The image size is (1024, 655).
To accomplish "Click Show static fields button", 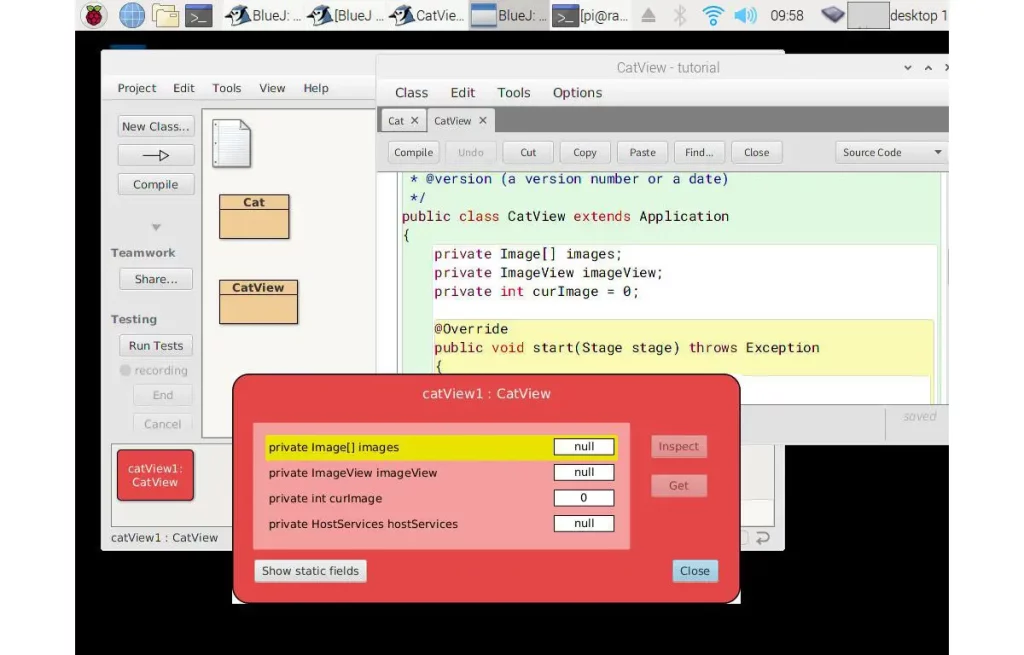I will coord(311,571).
